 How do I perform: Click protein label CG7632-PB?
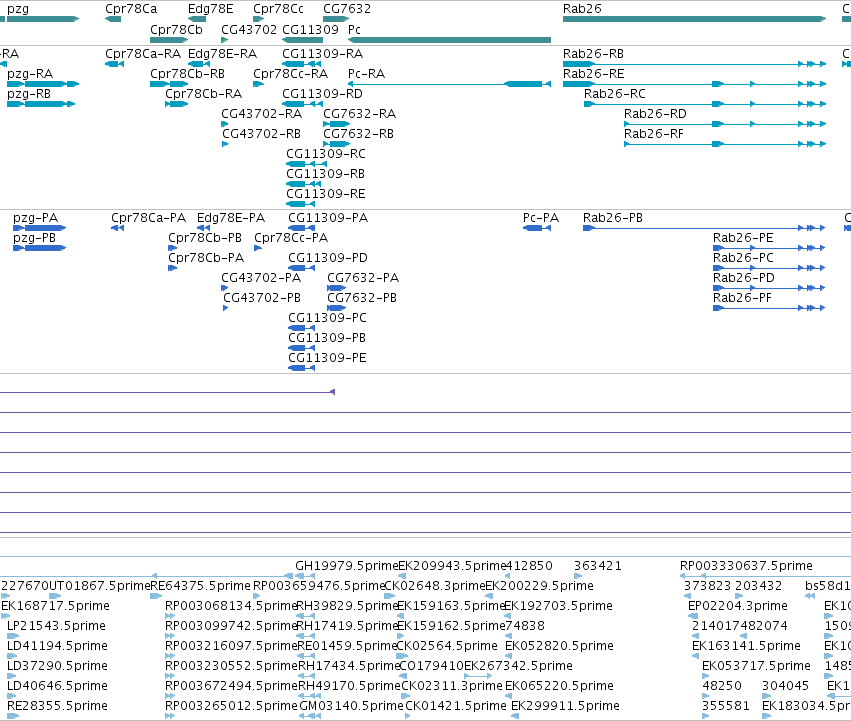[x=361, y=299]
